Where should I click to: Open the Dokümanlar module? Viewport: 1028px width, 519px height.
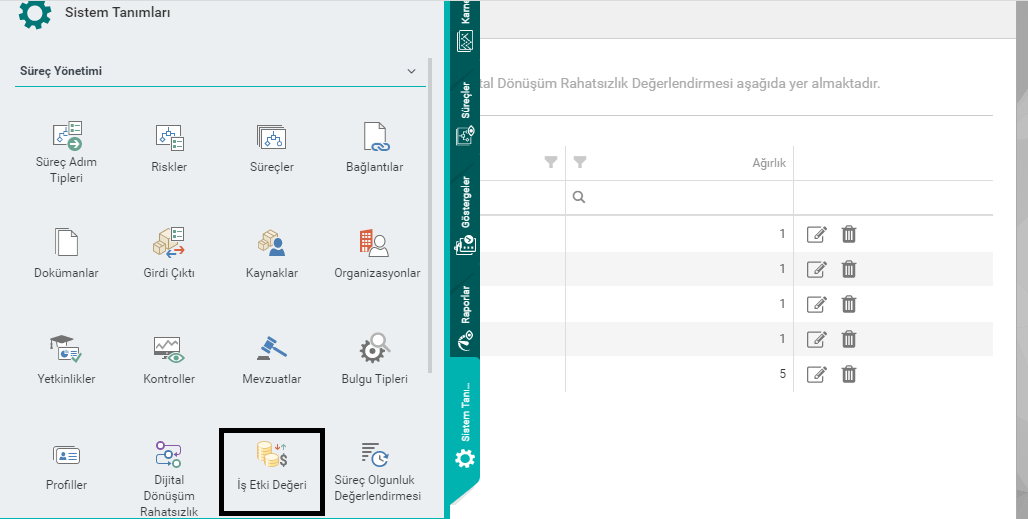click(66, 243)
